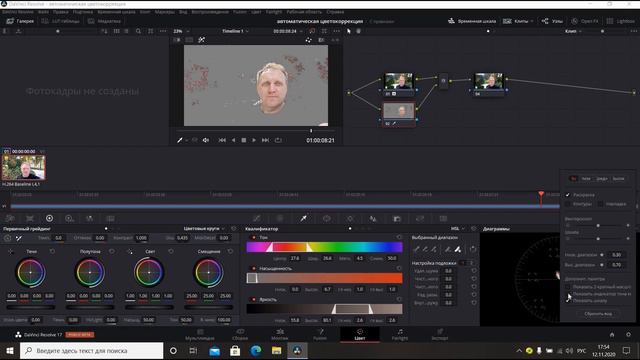Click the Сбросить вид button
This screenshot has height=360, width=640.
point(598,314)
